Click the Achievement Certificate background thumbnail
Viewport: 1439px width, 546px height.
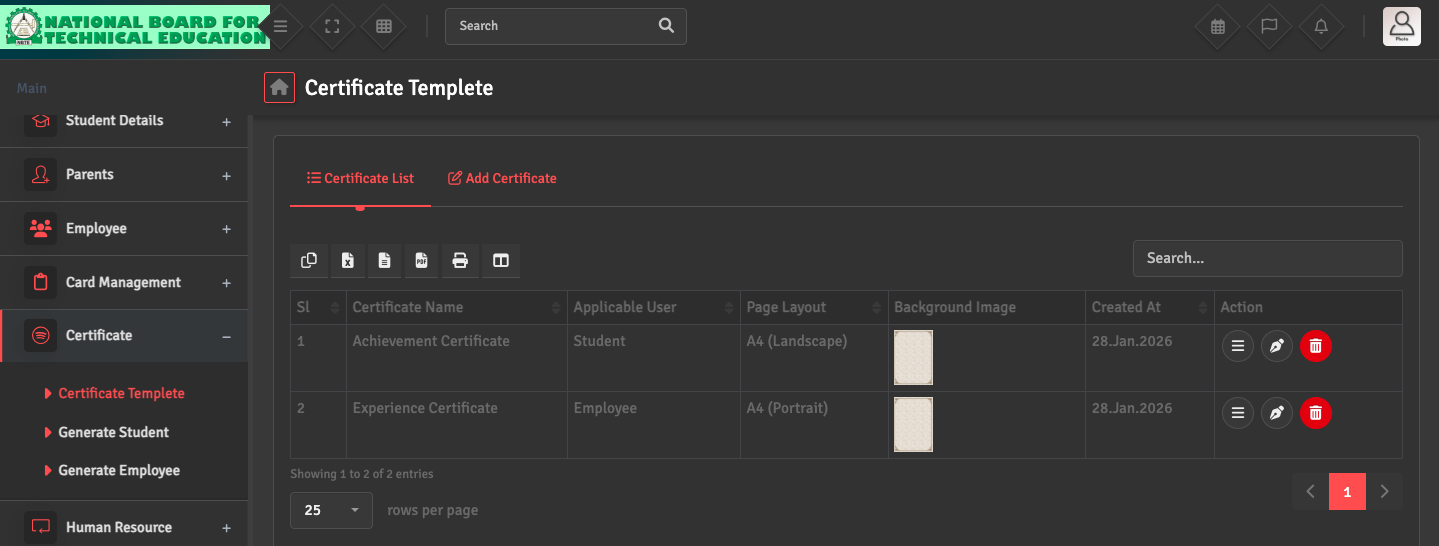click(x=913, y=357)
